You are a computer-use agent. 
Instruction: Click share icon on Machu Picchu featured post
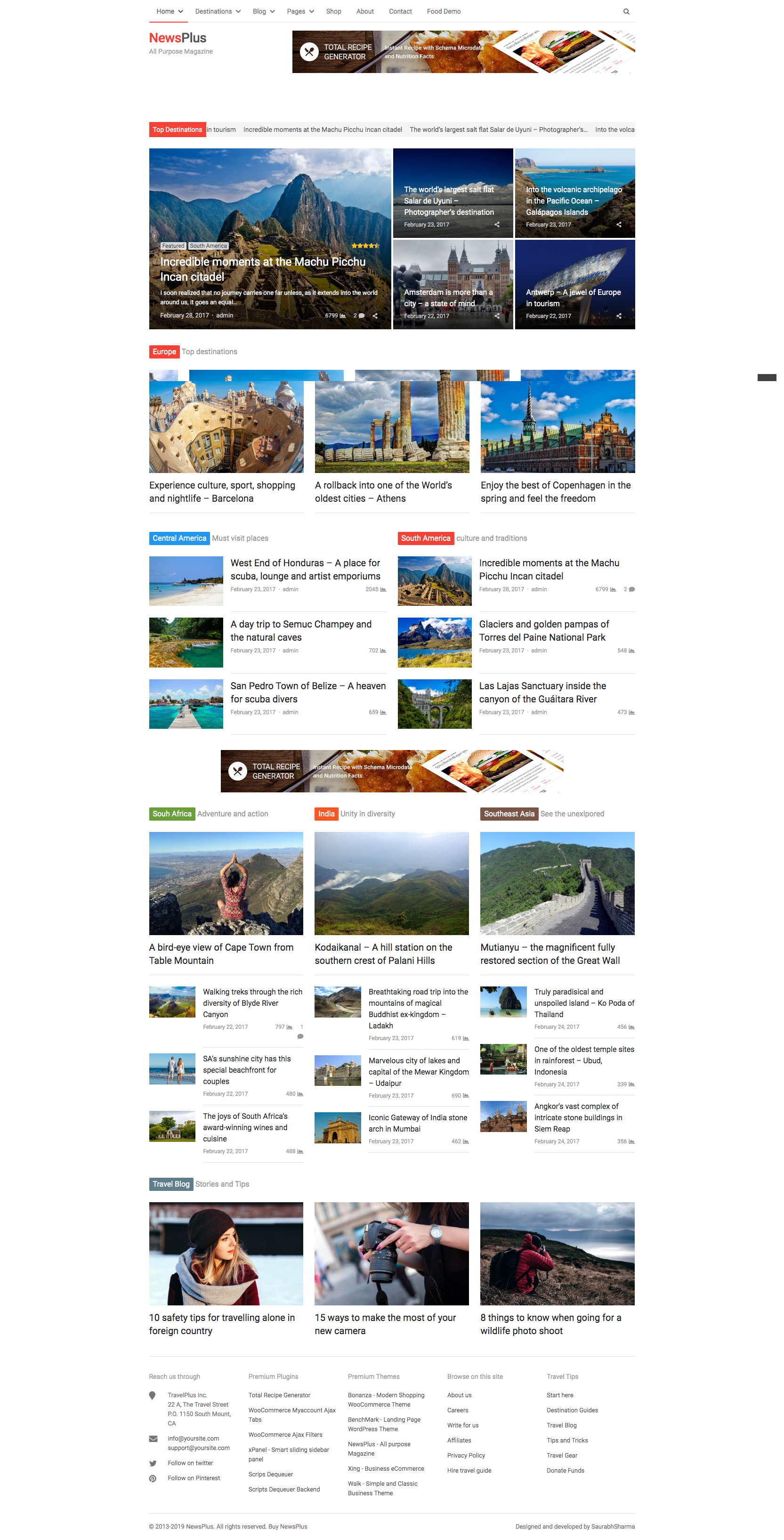[375, 316]
